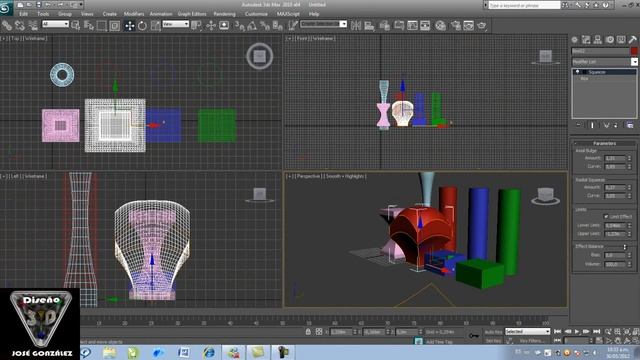Image resolution: width=640 pixels, height=360 pixels.
Task: Click the Play Animation button
Action: [577, 331]
